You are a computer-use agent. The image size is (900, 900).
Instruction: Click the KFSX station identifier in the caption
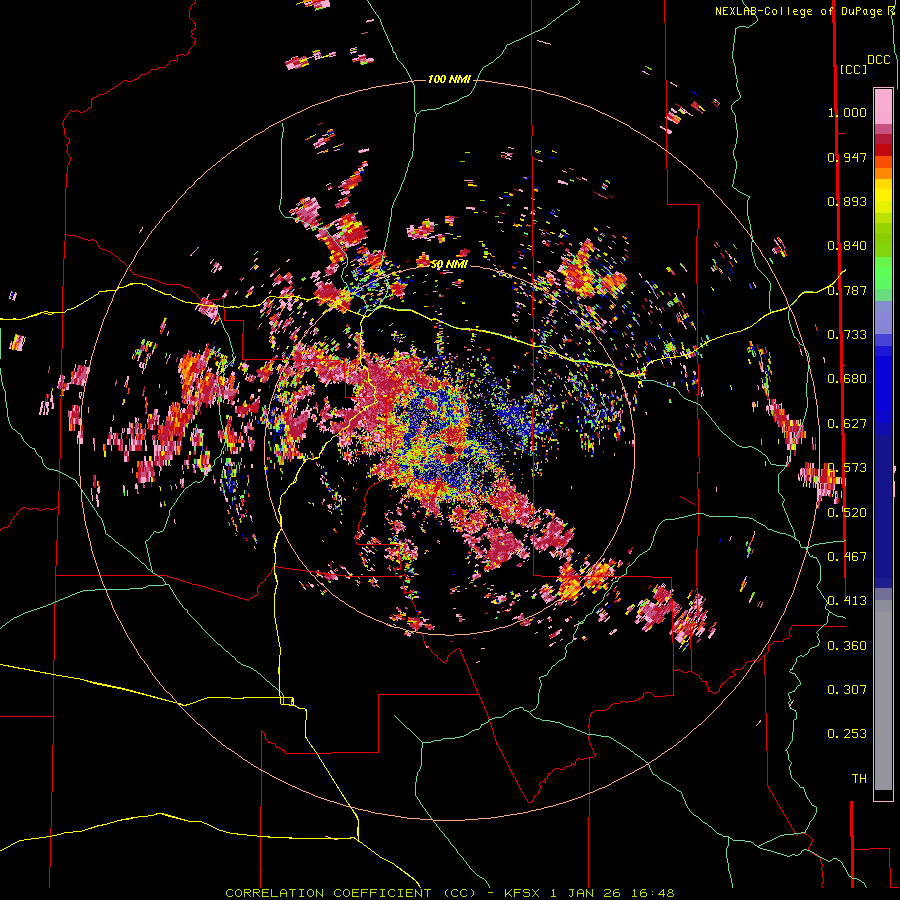click(x=522, y=893)
